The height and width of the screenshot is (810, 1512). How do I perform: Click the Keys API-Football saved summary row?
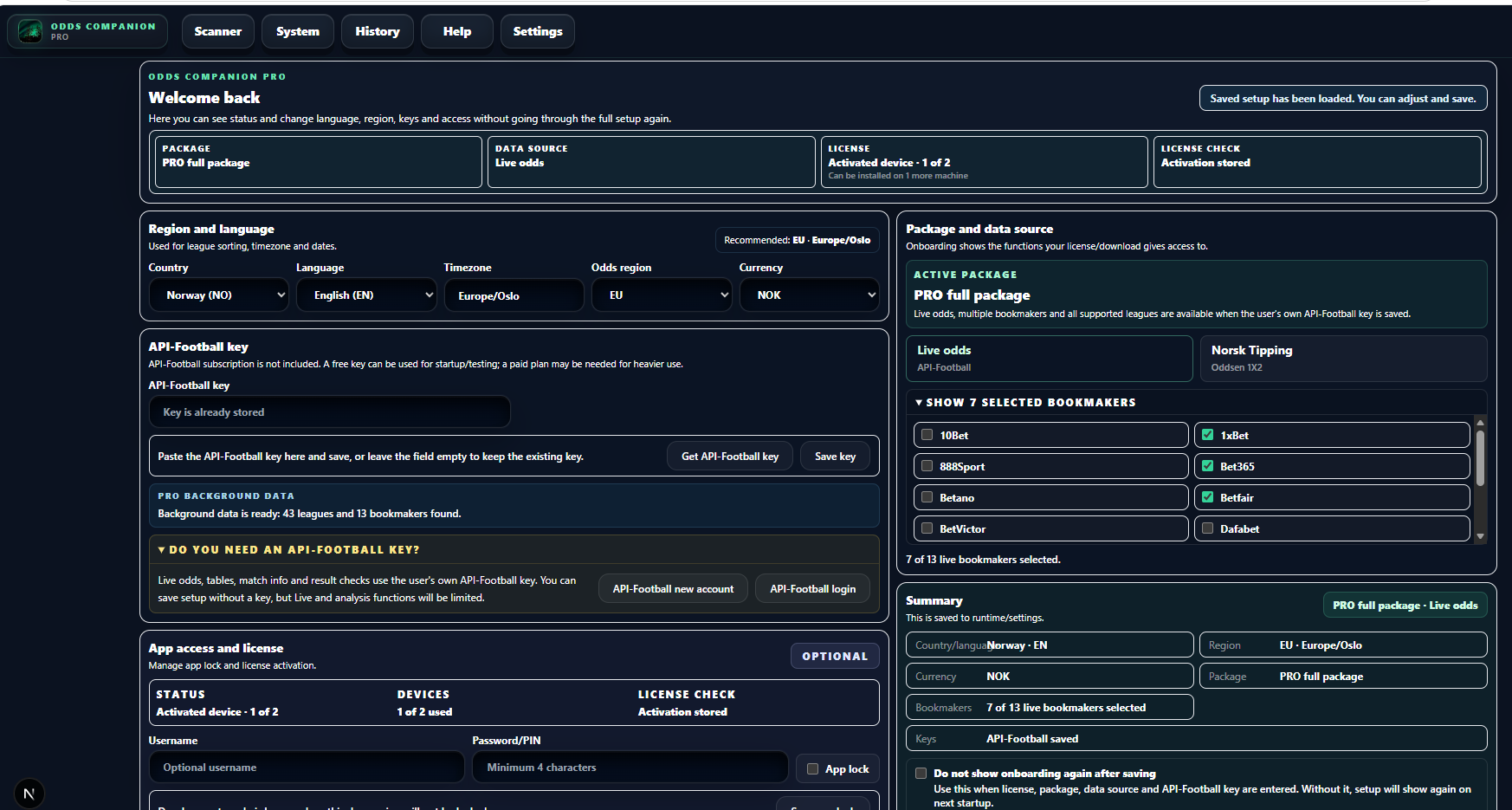coord(1197,739)
